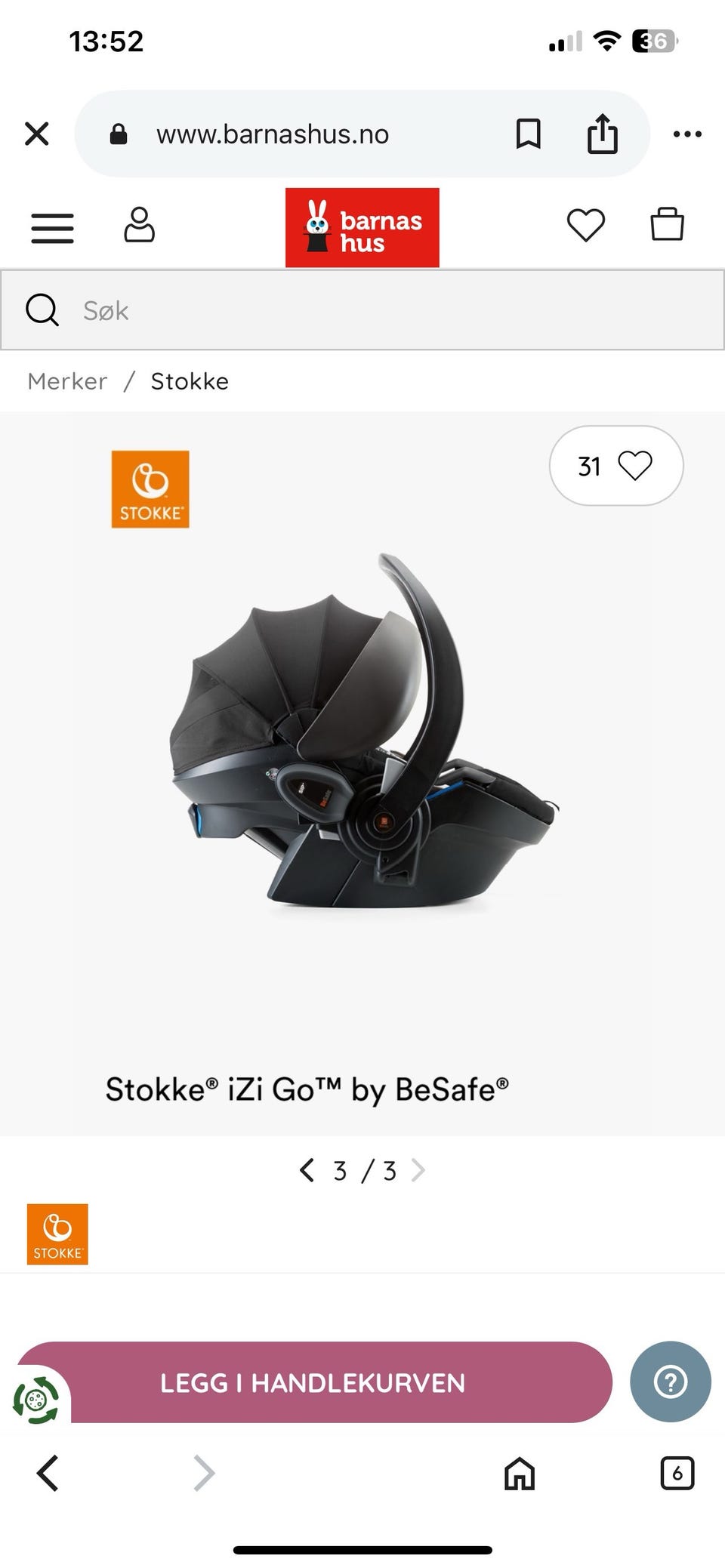Screen dimensions: 725x1568
Task: Open the browser tabs counter showing 6
Action: click(677, 1473)
